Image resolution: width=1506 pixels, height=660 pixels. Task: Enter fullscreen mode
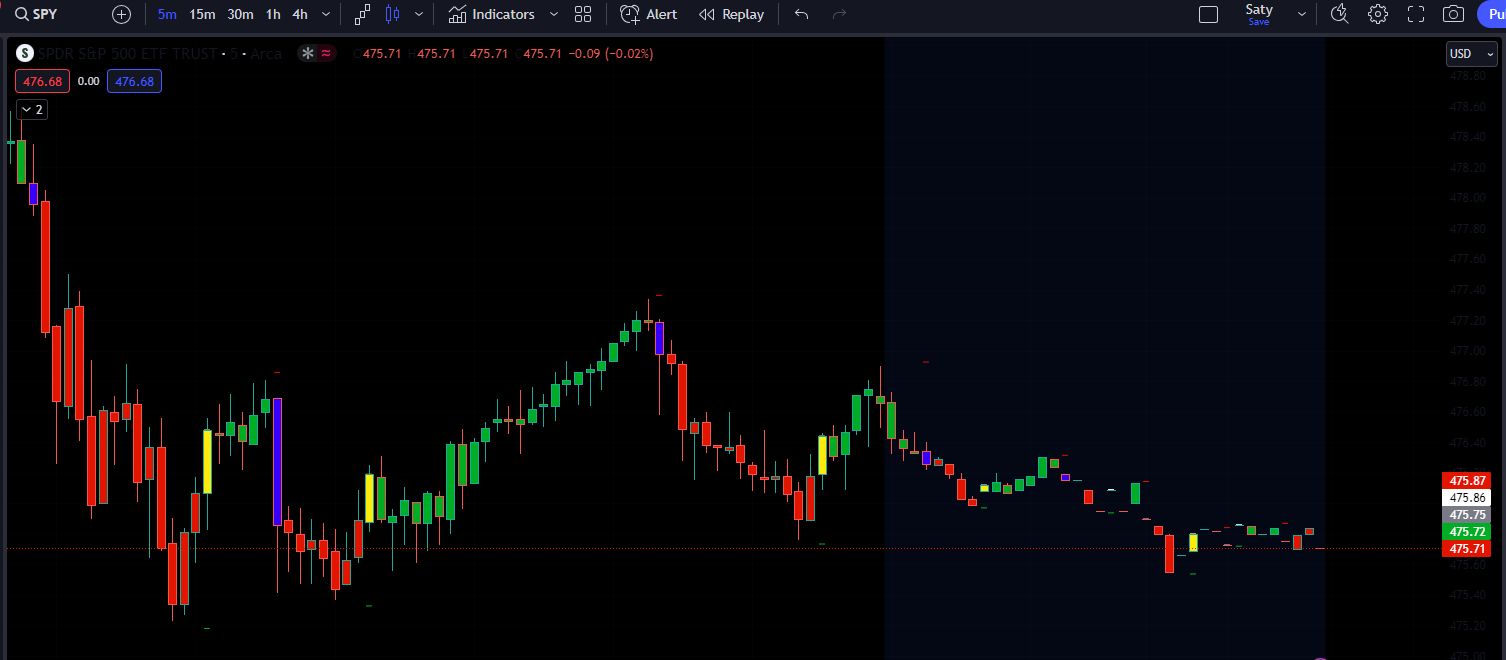click(x=1416, y=14)
